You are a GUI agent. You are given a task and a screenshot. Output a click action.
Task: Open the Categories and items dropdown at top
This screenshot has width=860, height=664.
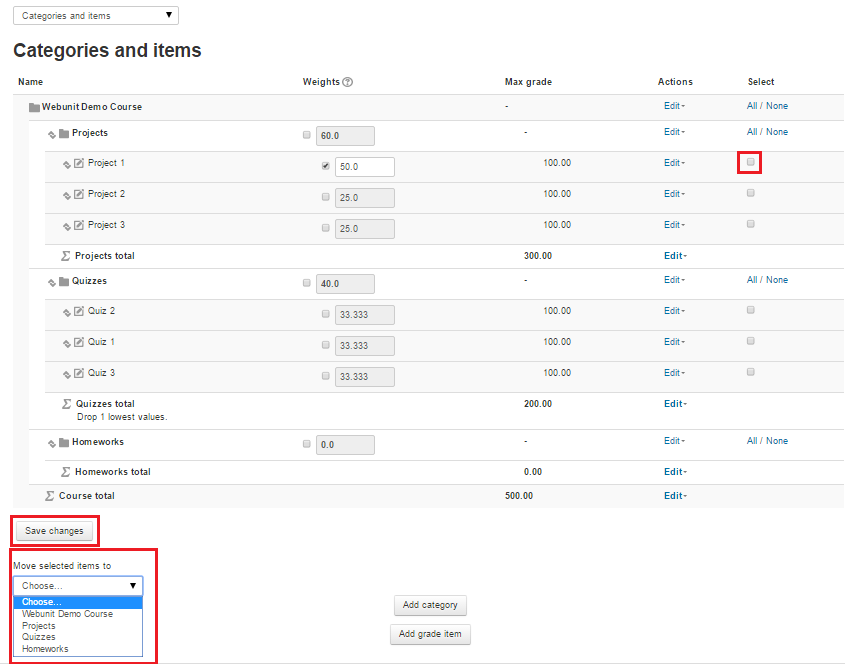96,16
